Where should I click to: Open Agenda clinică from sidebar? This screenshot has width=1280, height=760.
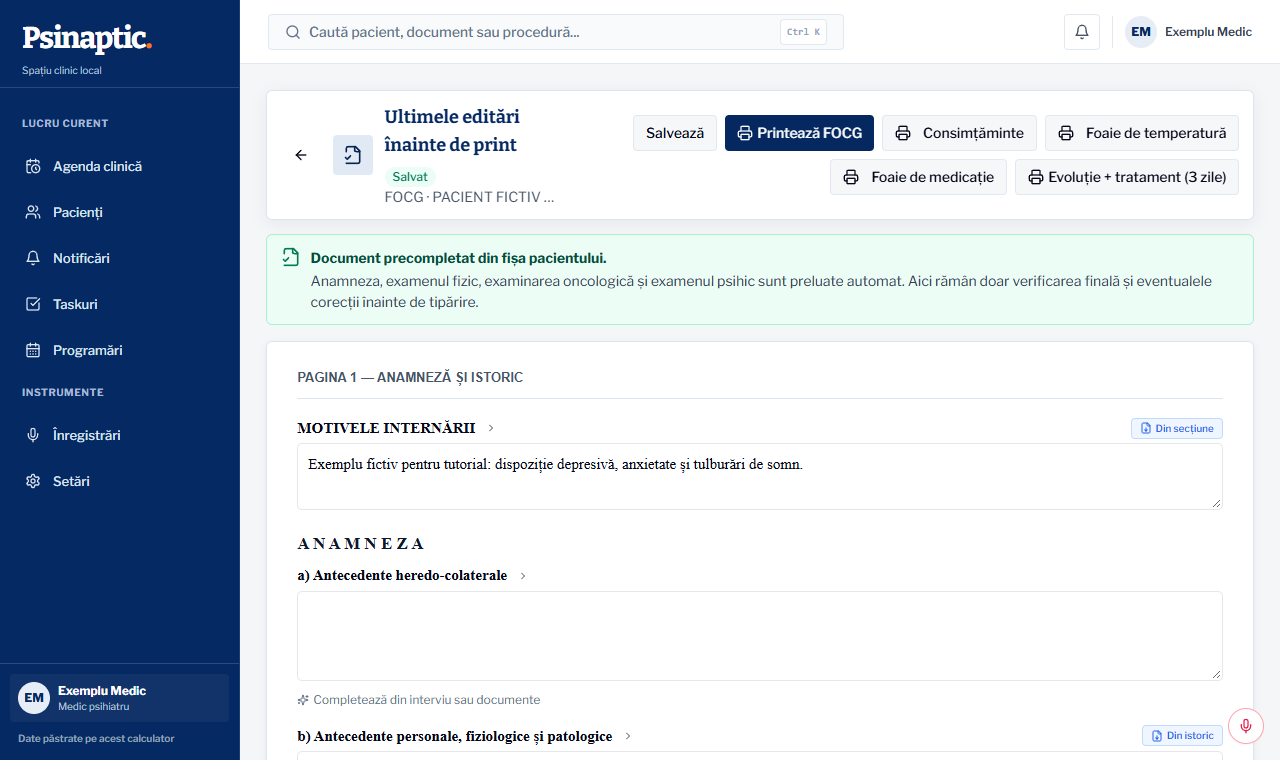point(120,166)
